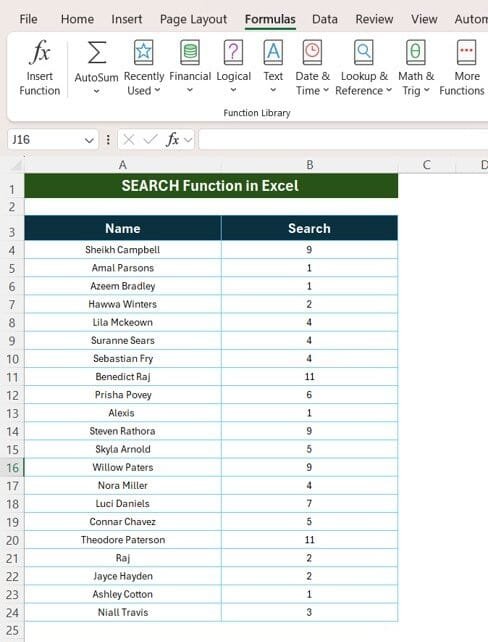This screenshot has width=488, height=642.
Task: Click into the formula bar input
Action: tap(343, 140)
